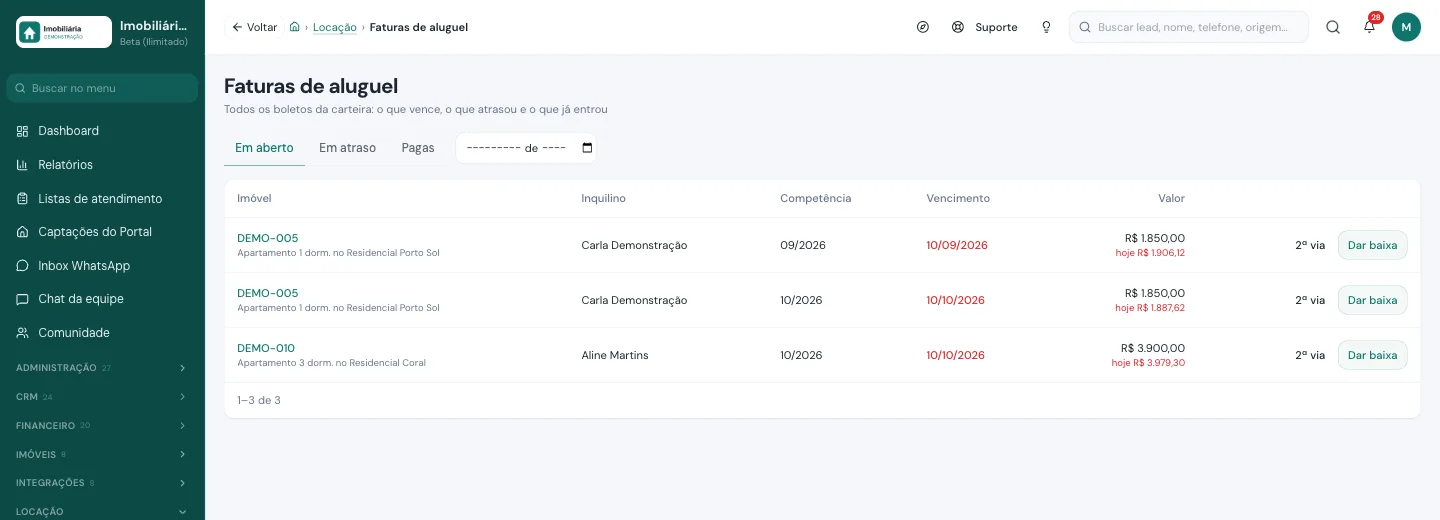This screenshot has width=1440, height=520.
Task: Expand the Administração sidebar section
Action: pyautogui.click(x=102, y=368)
